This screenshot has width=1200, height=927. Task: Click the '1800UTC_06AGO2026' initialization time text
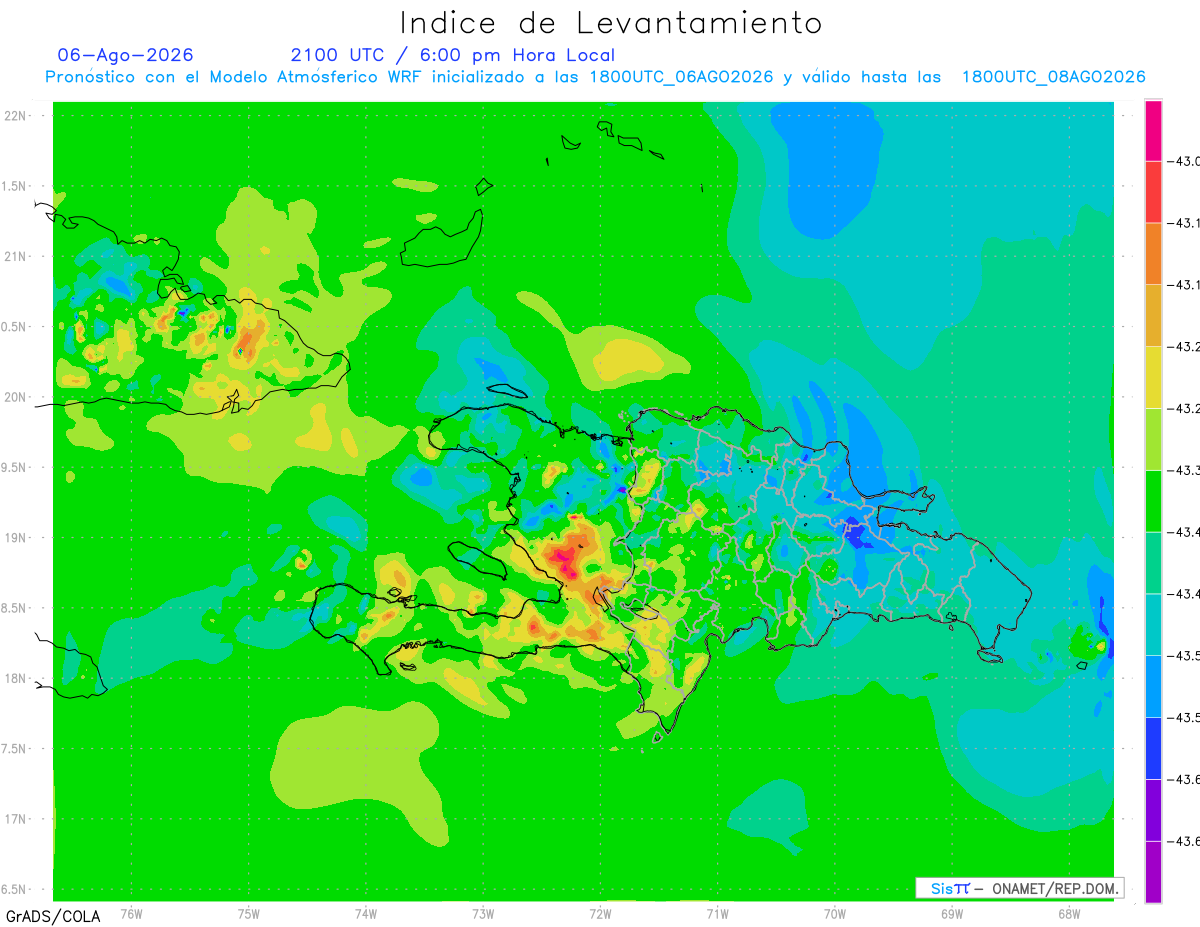tap(682, 77)
